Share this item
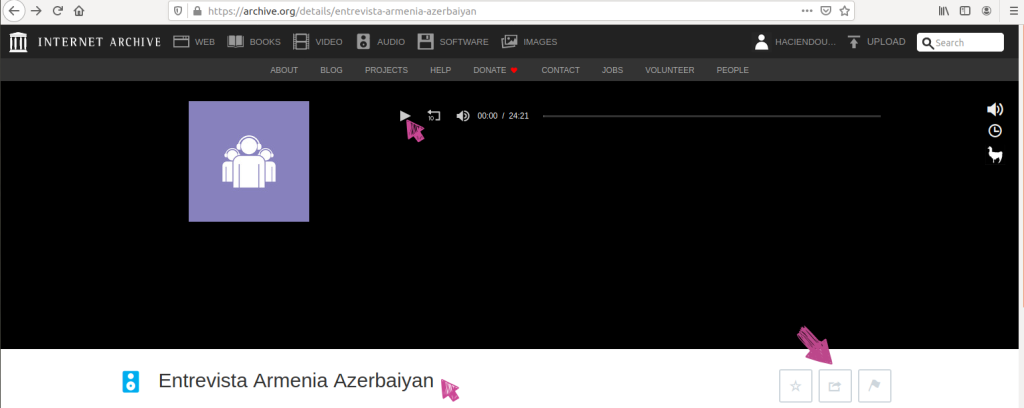This screenshot has width=1024, height=408. pyautogui.click(x=835, y=386)
